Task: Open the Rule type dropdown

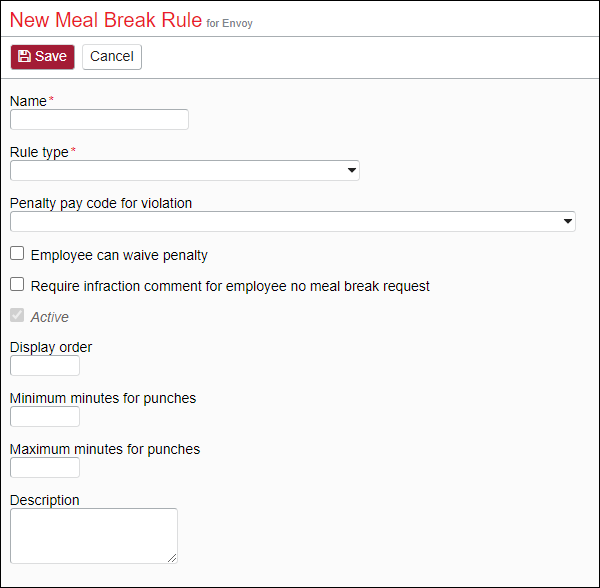Action: (x=184, y=171)
